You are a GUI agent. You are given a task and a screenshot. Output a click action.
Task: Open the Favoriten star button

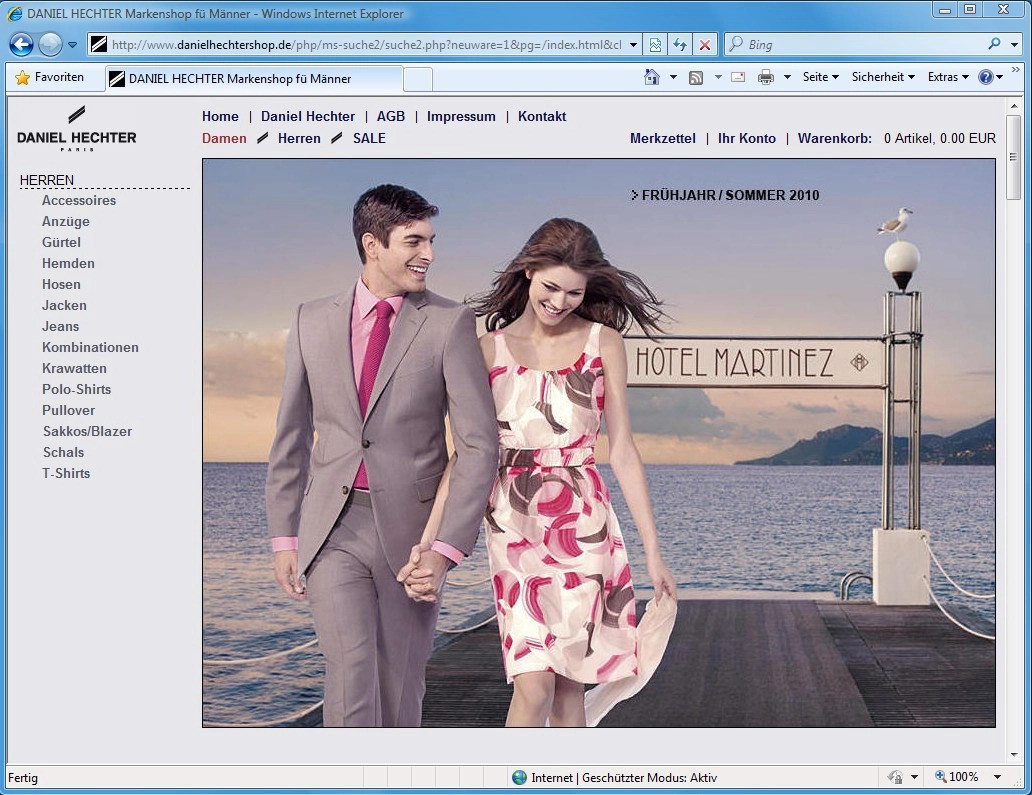50,77
